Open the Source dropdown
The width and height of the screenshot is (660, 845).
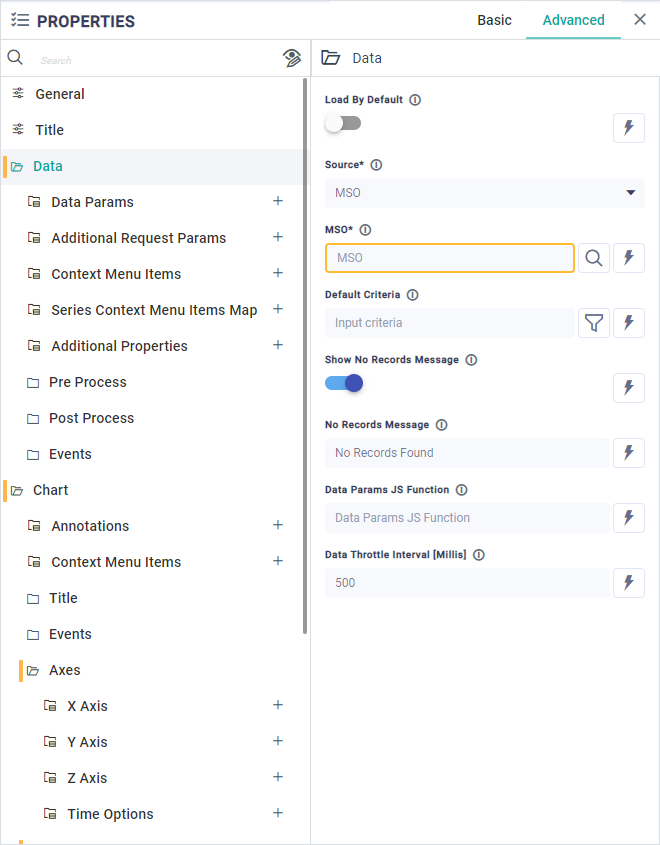[484, 193]
